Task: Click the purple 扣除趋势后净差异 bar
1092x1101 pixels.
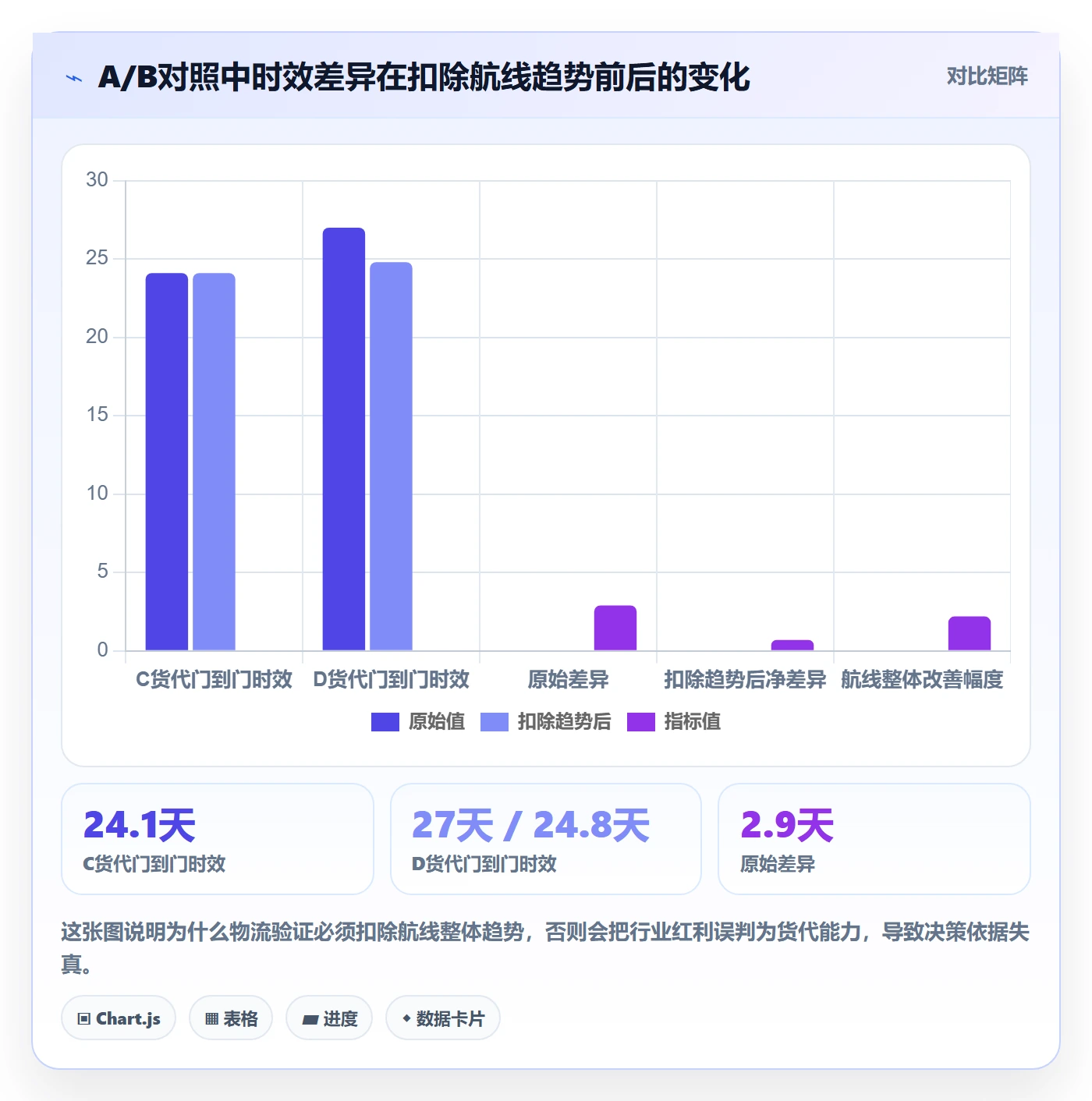Action: 792,645
